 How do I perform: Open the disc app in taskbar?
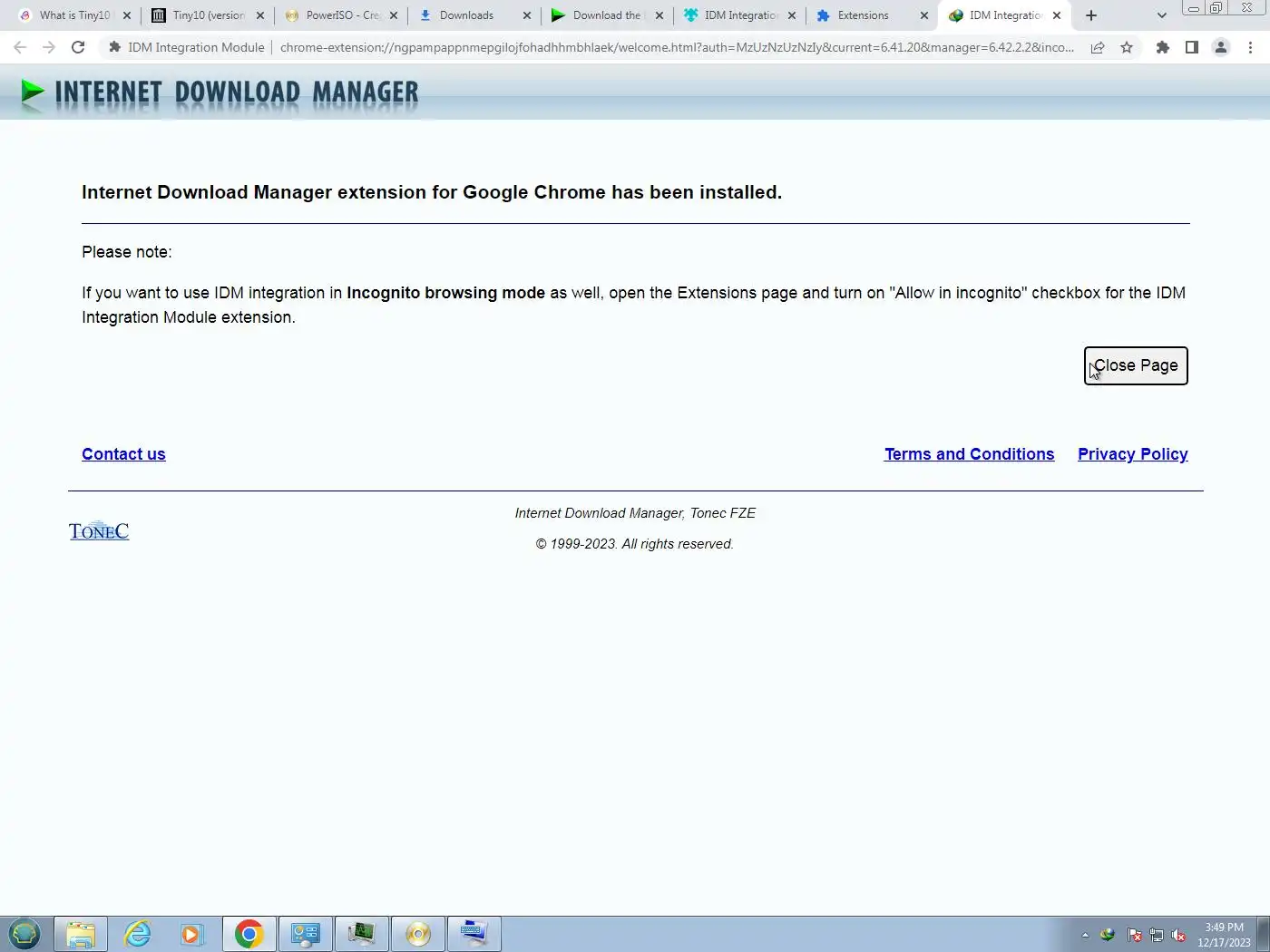point(418,934)
